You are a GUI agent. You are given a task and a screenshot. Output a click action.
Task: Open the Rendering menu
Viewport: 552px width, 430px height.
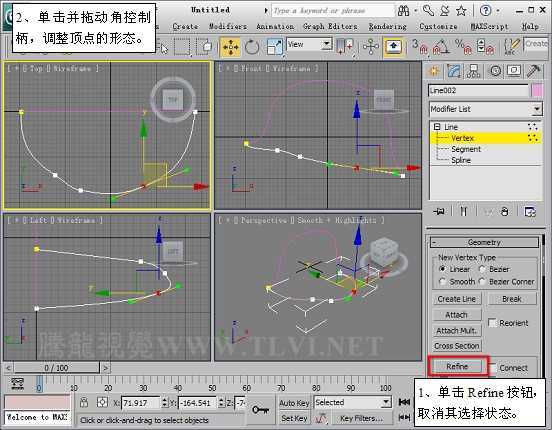[387, 26]
